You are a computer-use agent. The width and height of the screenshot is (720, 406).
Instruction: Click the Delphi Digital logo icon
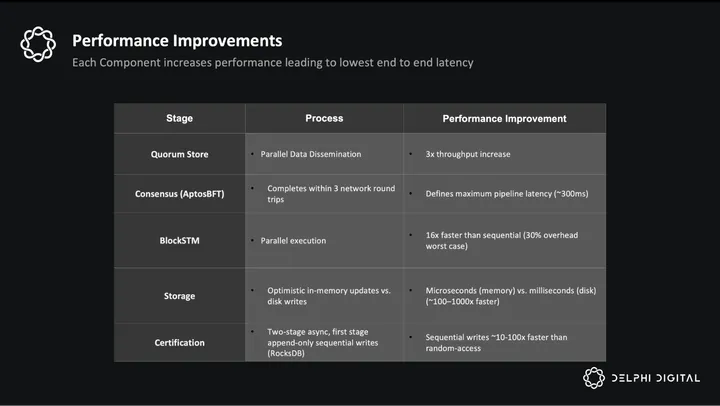coord(595,378)
